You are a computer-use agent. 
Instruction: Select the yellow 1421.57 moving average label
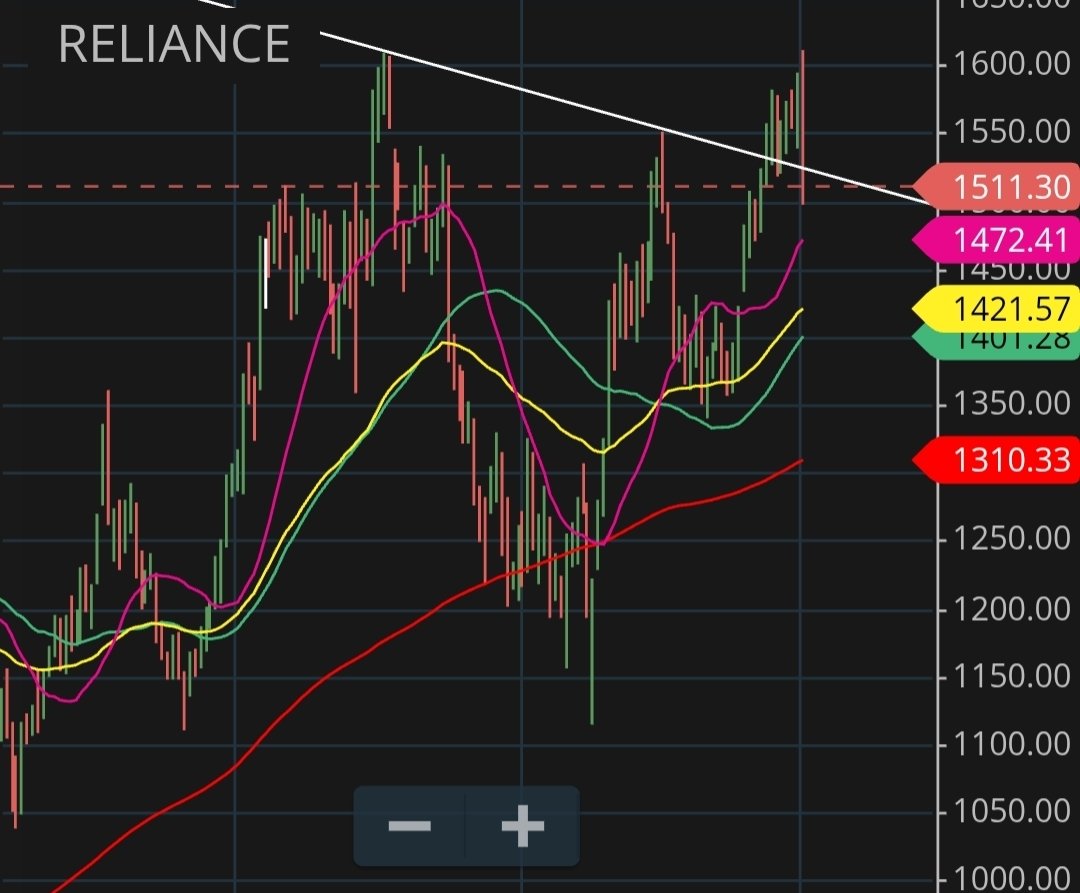coord(997,308)
